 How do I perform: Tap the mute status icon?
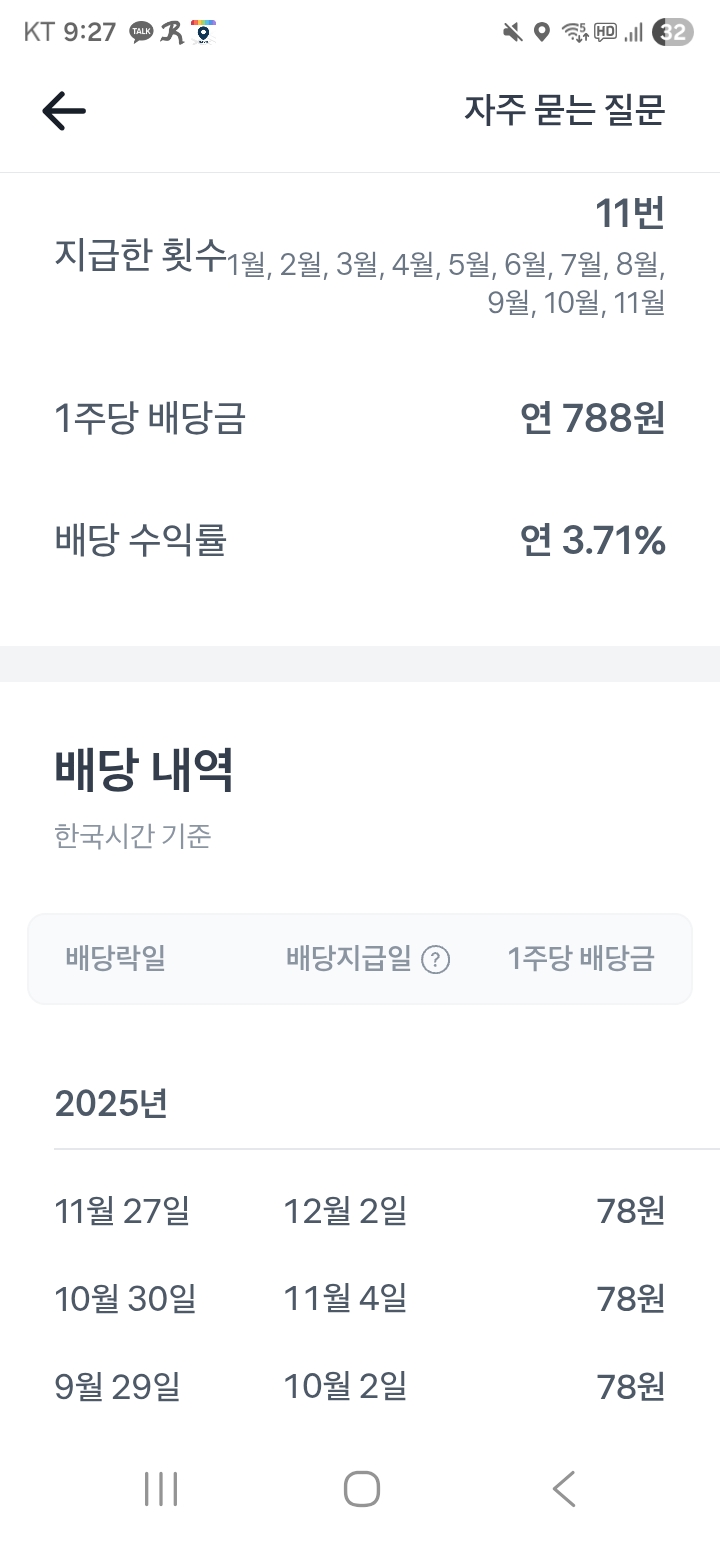(x=512, y=33)
